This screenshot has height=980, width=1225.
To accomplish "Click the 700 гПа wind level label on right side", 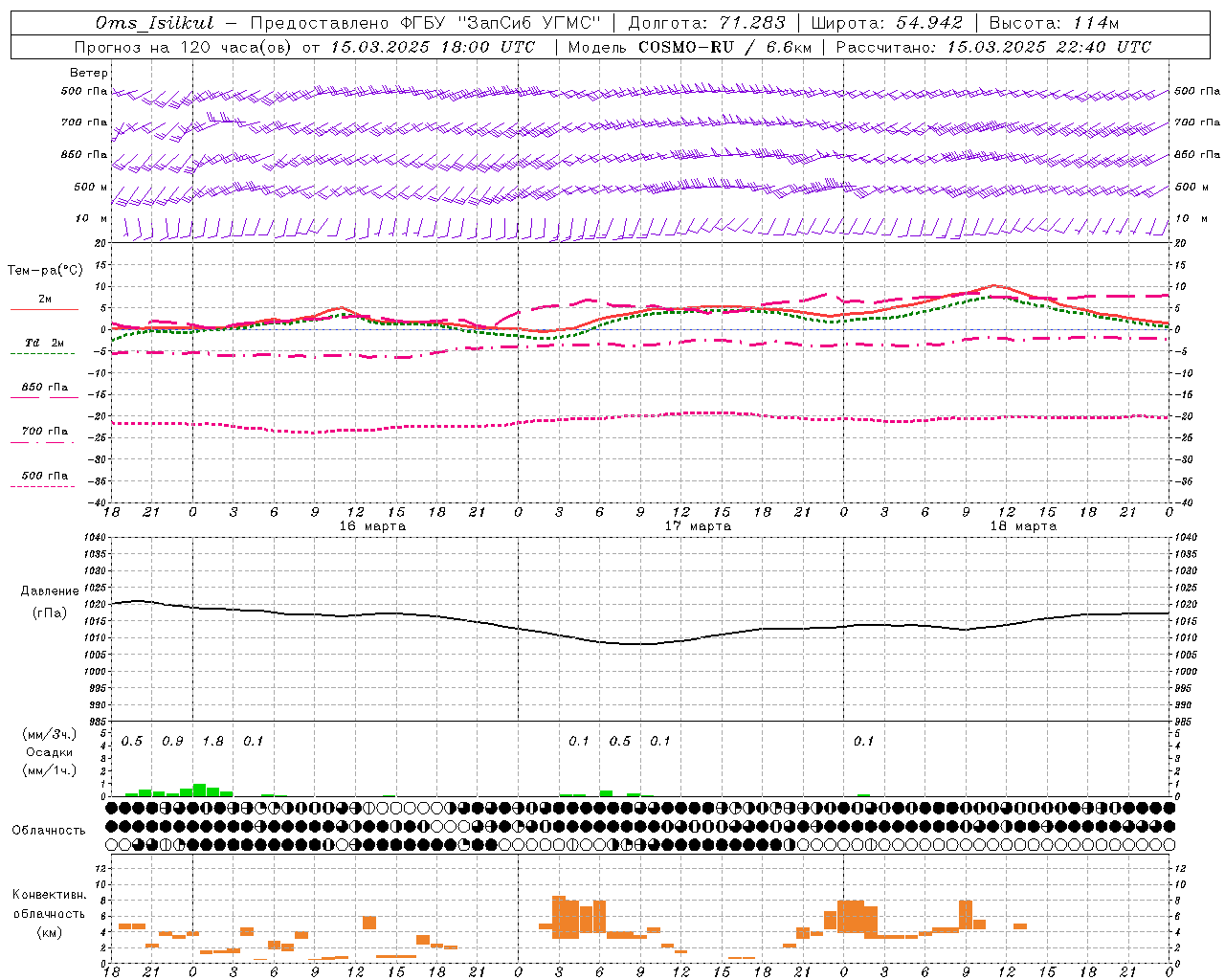I will point(1197,122).
